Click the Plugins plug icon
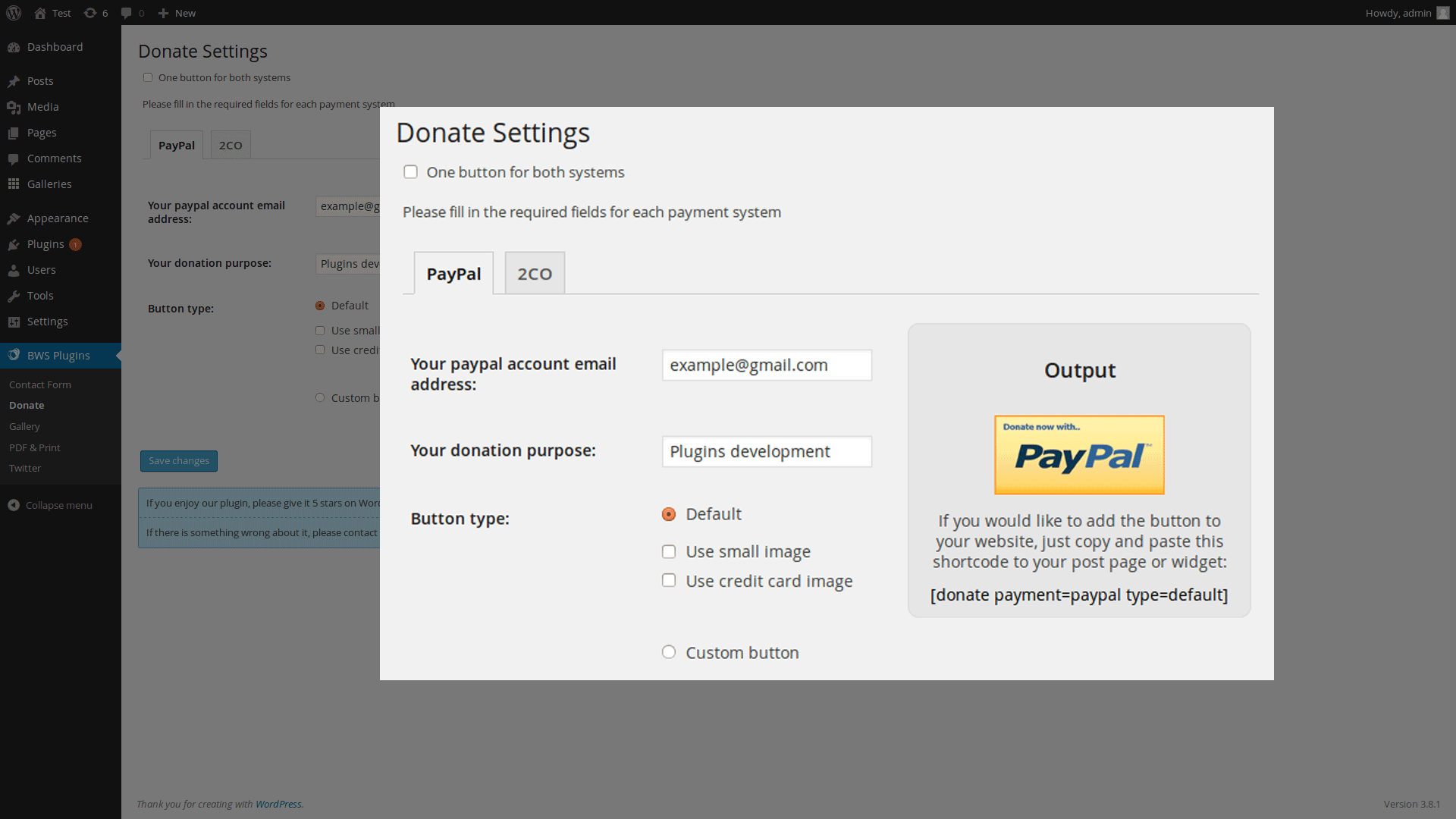The height and width of the screenshot is (819, 1456). point(14,244)
